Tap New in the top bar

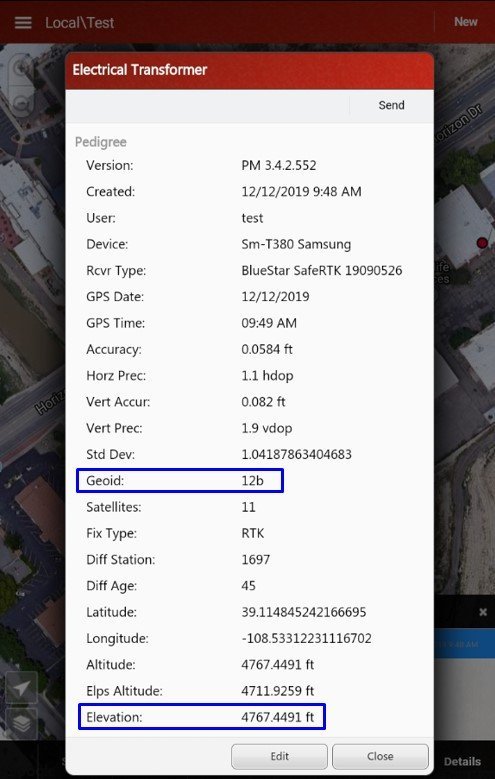point(466,22)
